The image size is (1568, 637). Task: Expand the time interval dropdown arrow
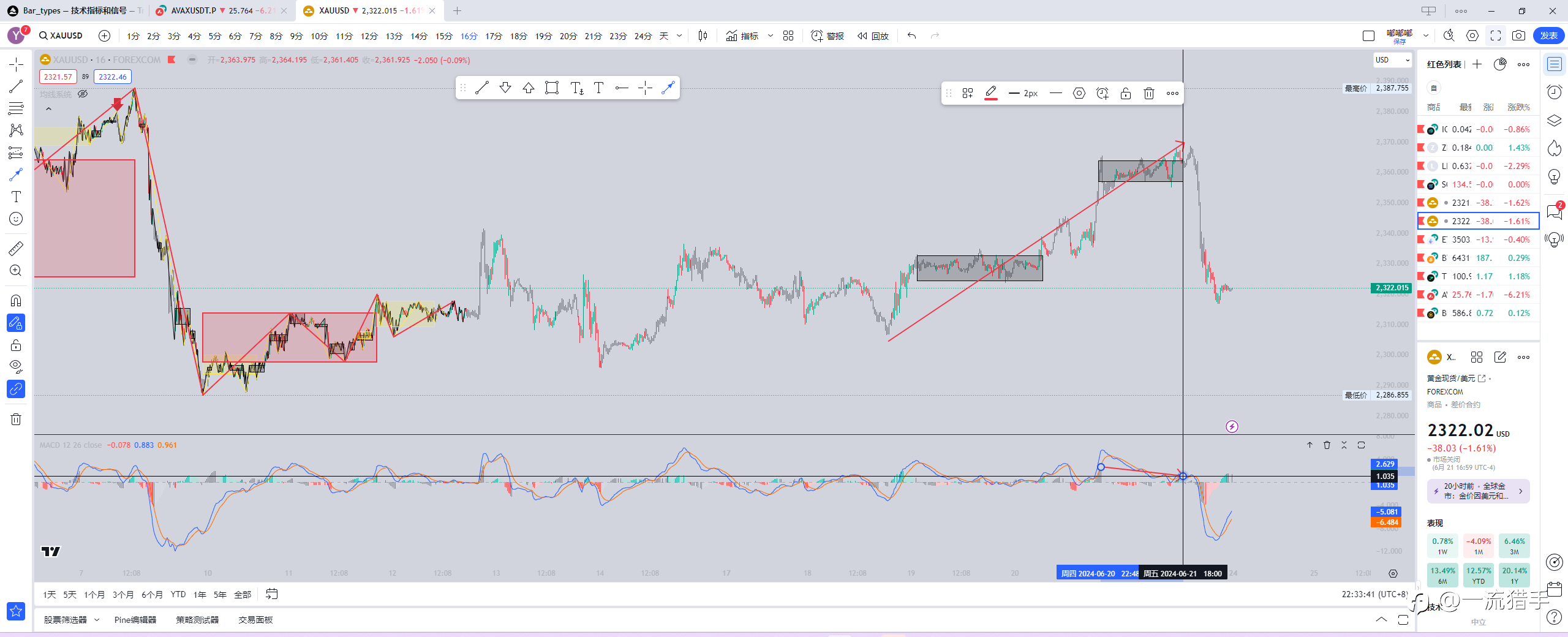[679, 36]
